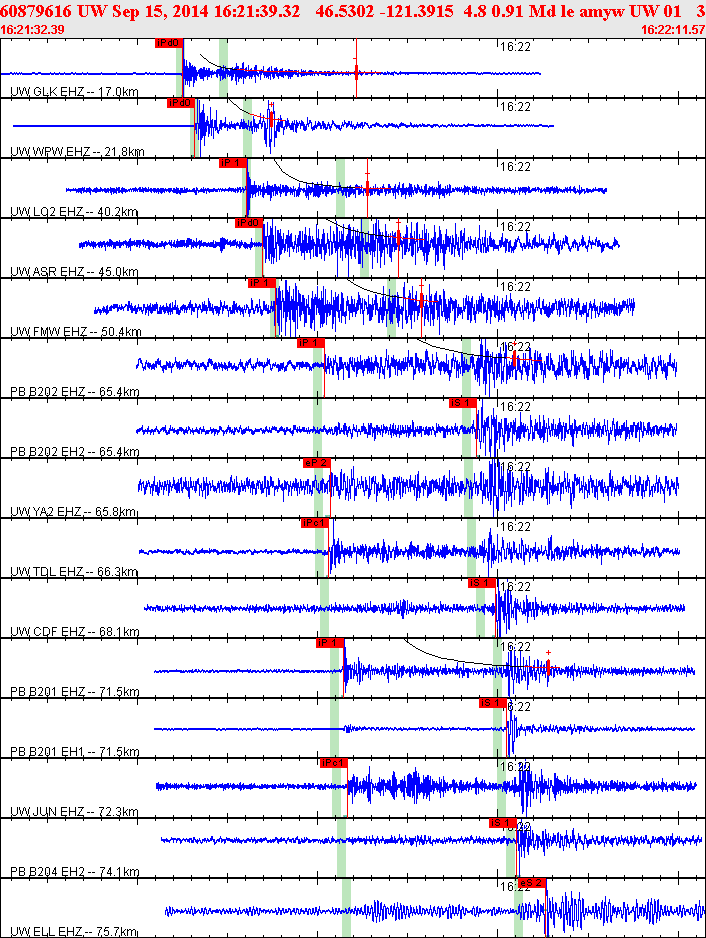Click station label UW FMW EHZ -- 50.4km
Image resolution: width=706 pixels, height=938 pixels.
click(x=76, y=331)
